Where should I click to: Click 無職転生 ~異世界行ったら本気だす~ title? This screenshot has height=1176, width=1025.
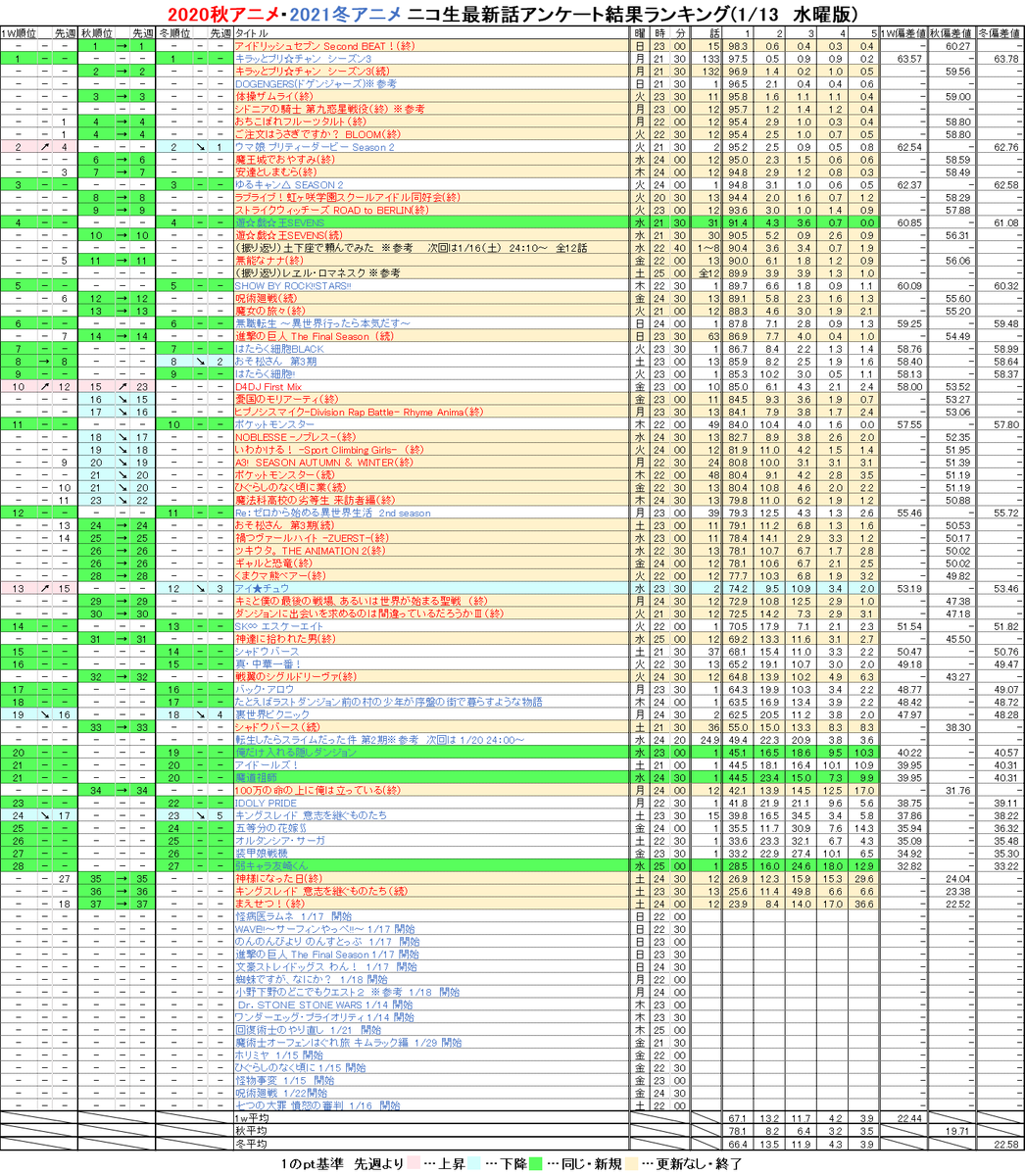point(324,324)
